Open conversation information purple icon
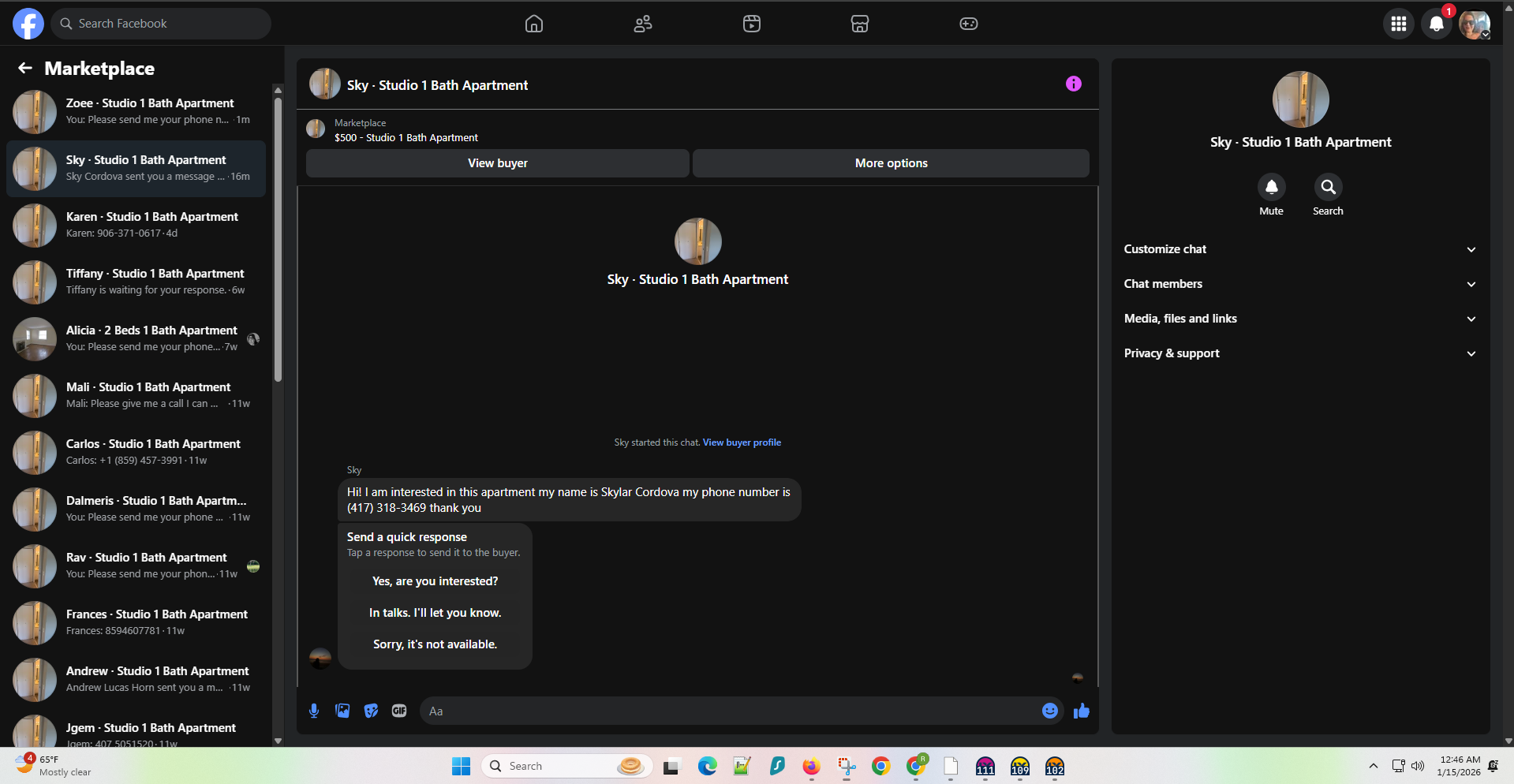1514x784 pixels. tap(1074, 84)
